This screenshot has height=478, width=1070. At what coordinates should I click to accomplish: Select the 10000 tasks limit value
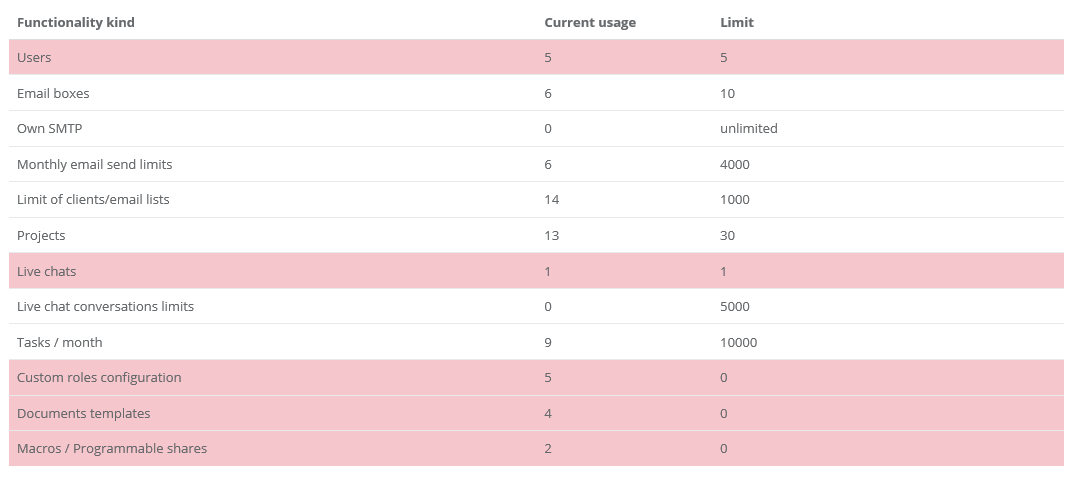point(738,342)
